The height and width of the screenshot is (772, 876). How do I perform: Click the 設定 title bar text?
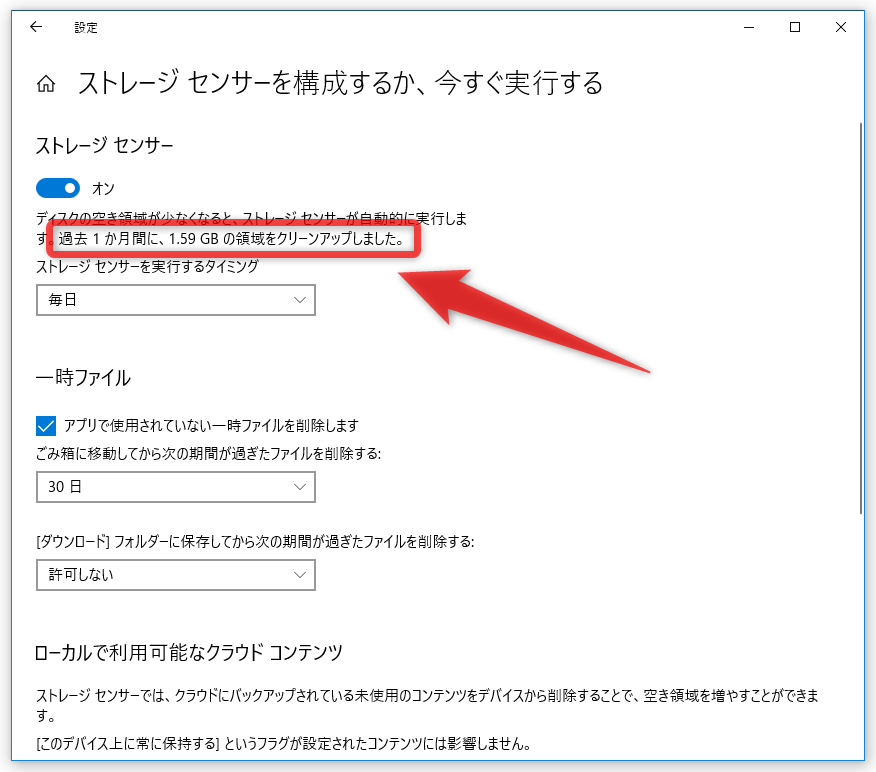pyautogui.click(x=86, y=27)
